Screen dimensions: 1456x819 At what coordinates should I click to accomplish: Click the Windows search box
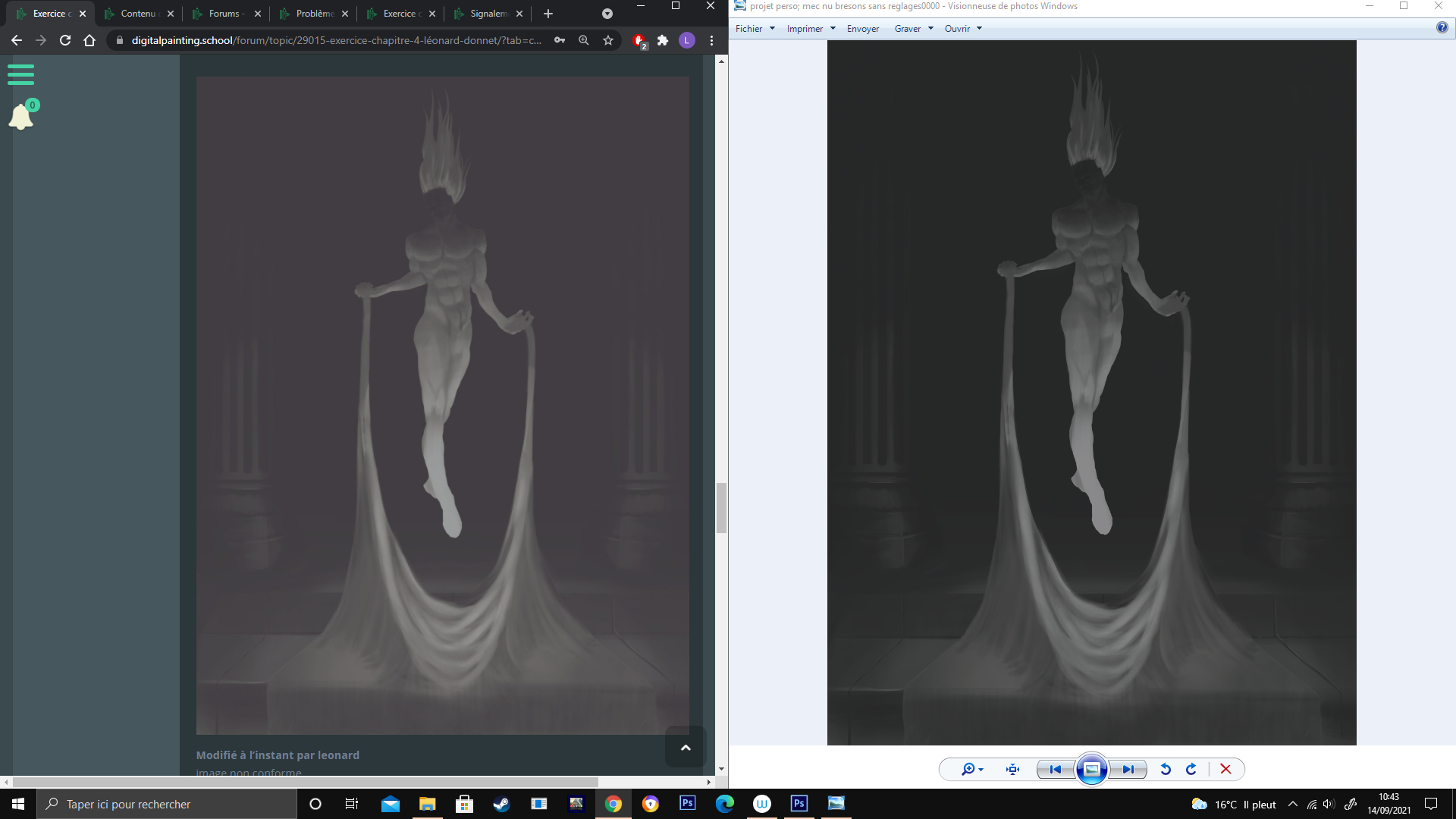tap(167, 804)
